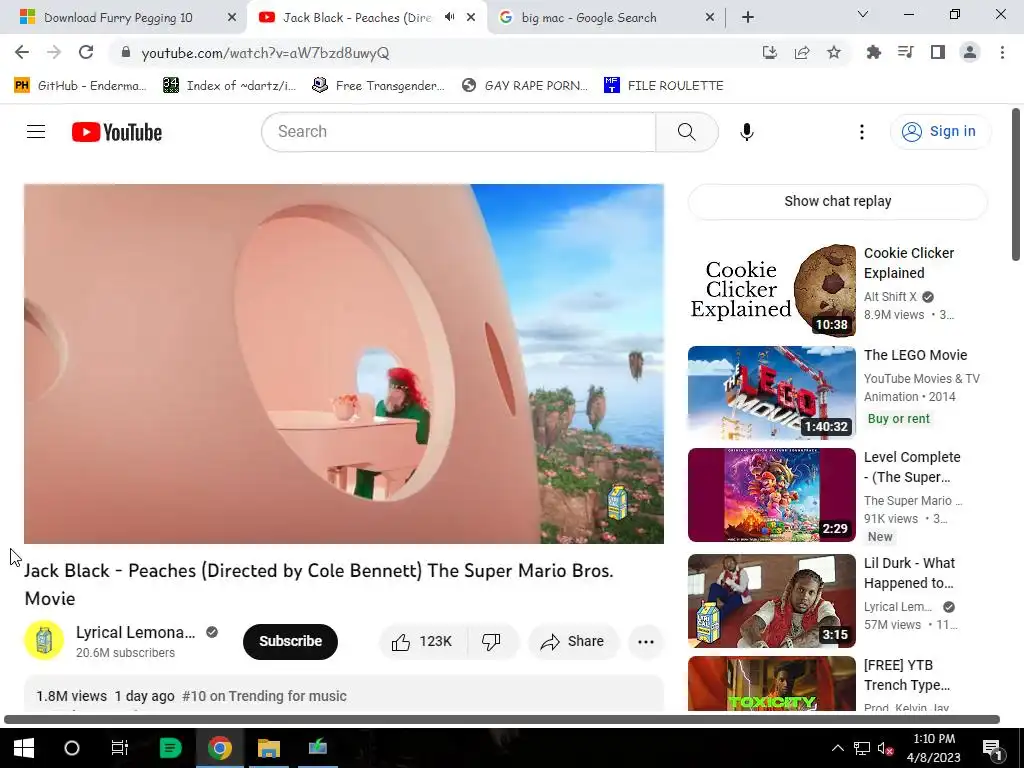Open Level Complete Super Mario thumbnail
Screen dimensions: 1024x768
(771, 494)
